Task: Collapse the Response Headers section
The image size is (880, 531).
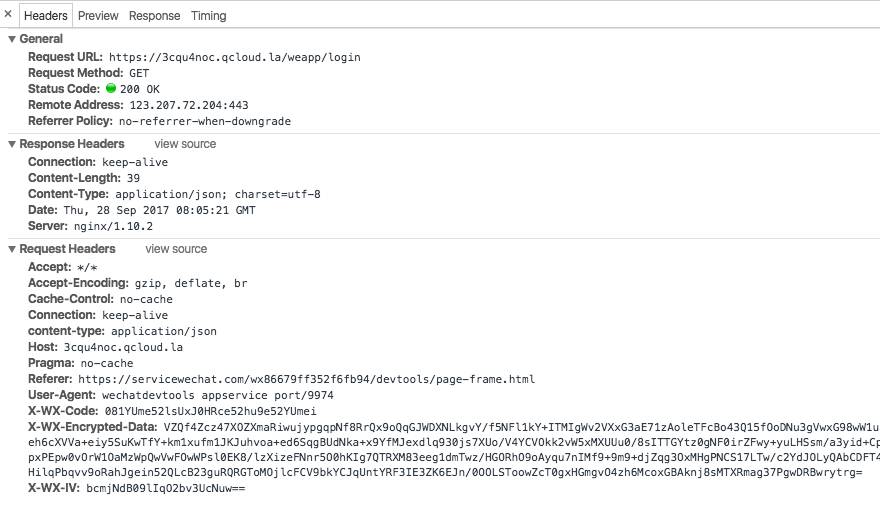Action: 12,144
